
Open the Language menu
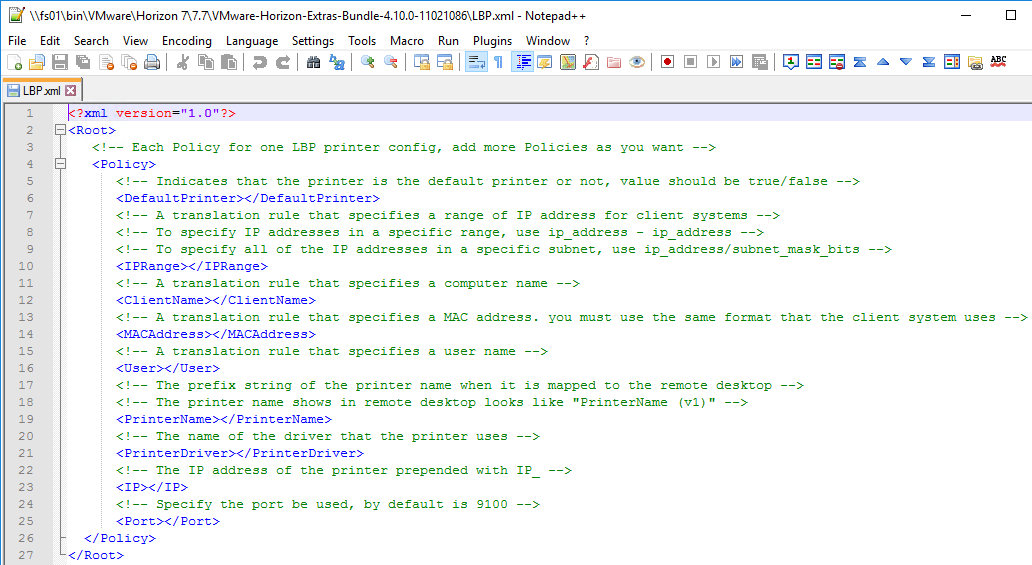pyautogui.click(x=252, y=41)
